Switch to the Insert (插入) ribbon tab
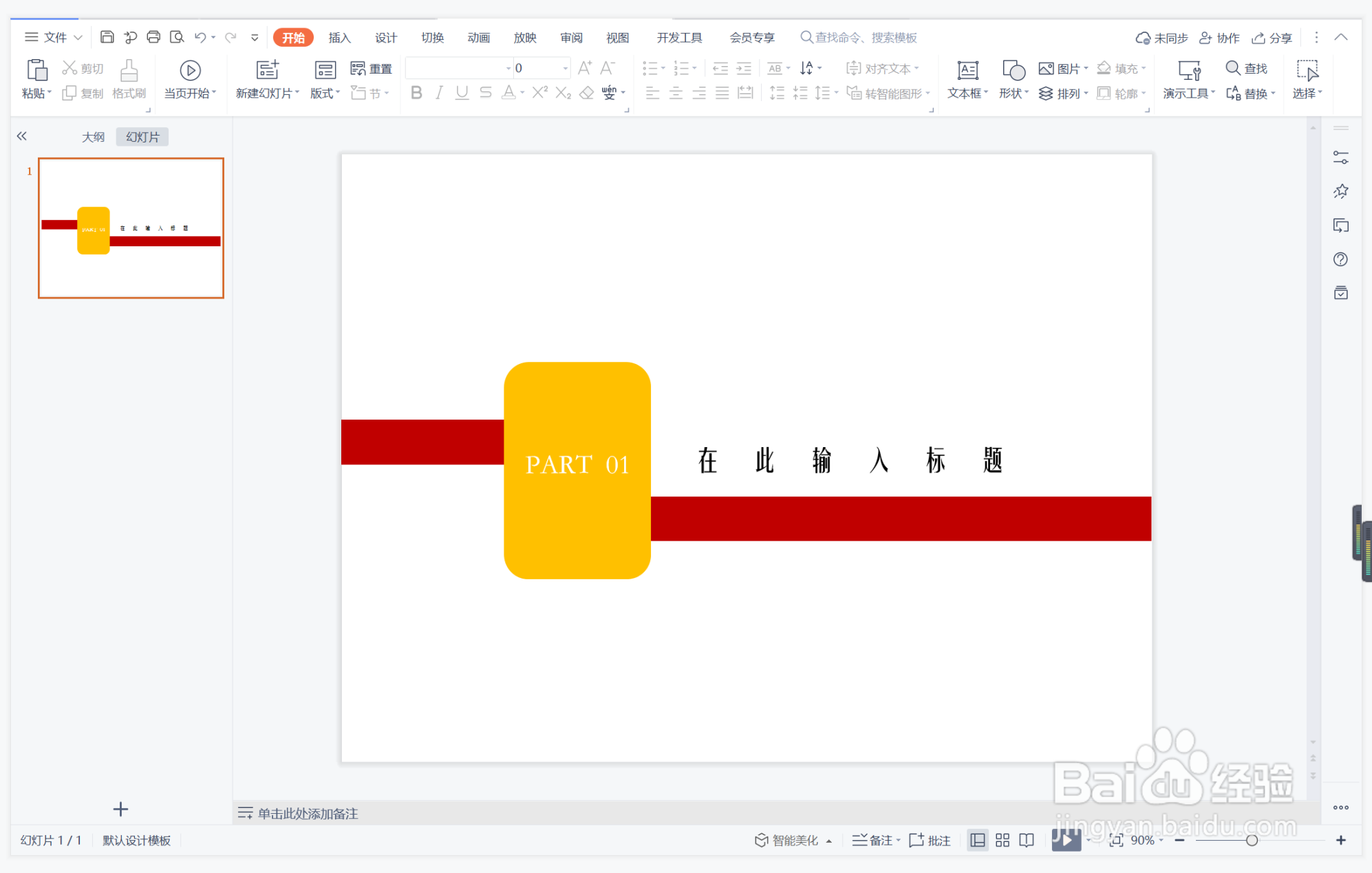Screen dimensions: 1372x873 339,38
